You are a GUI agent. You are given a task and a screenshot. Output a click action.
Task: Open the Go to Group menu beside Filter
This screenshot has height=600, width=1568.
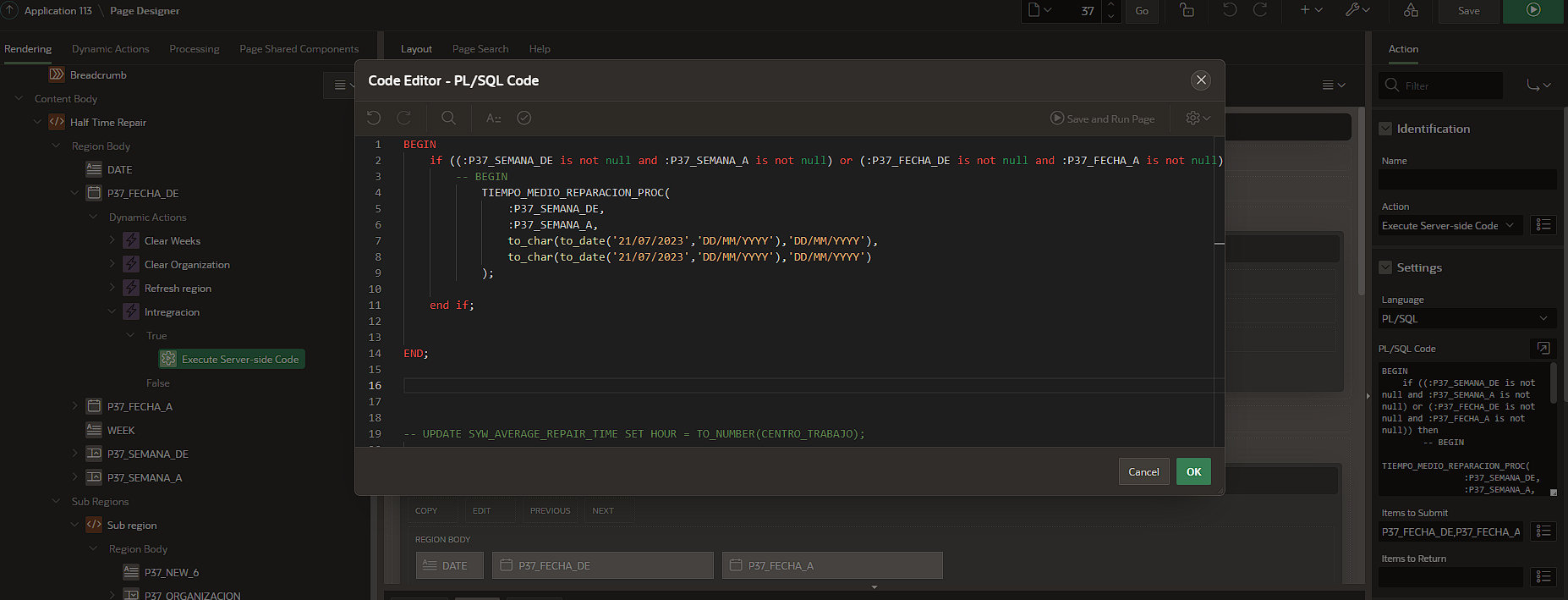[x=1538, y=85]
